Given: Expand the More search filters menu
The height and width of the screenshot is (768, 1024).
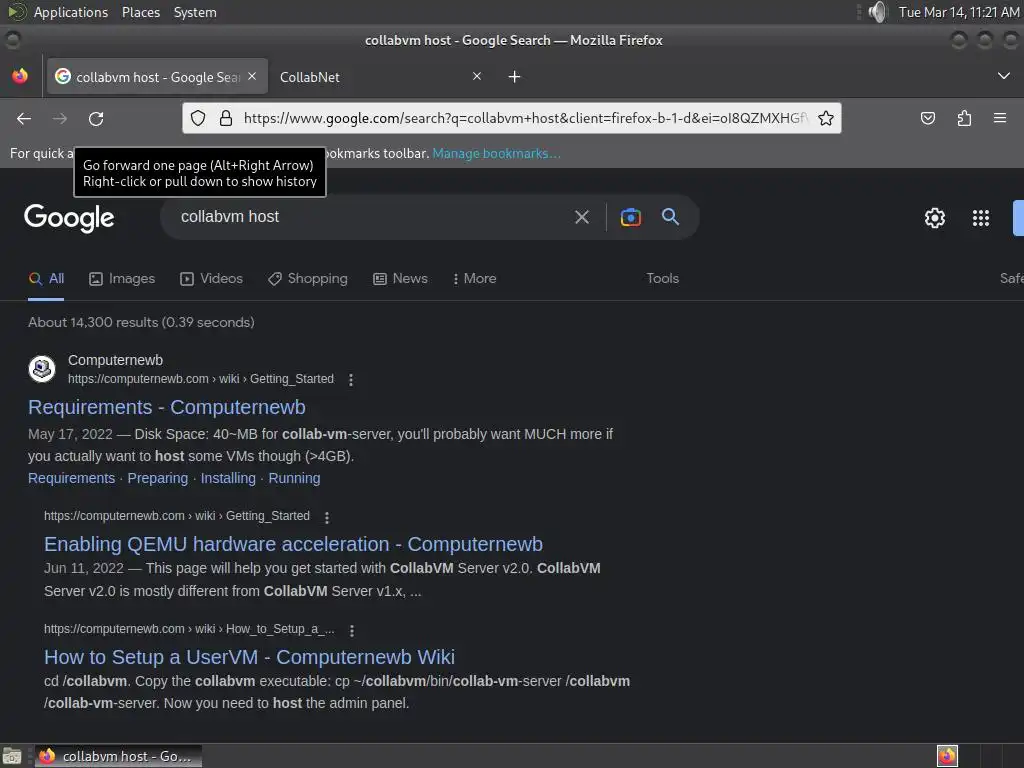Looking at the screenshot, I should (475, 278).
